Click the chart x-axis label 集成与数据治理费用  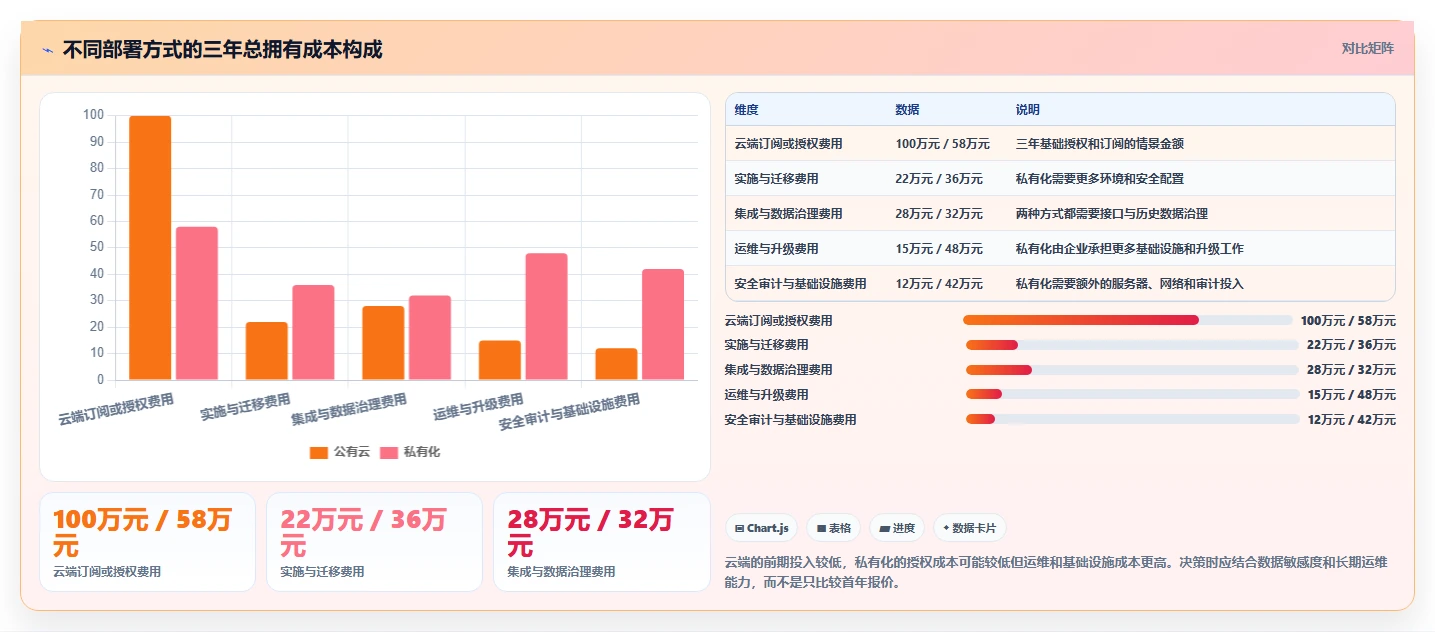tap(349, 409)
